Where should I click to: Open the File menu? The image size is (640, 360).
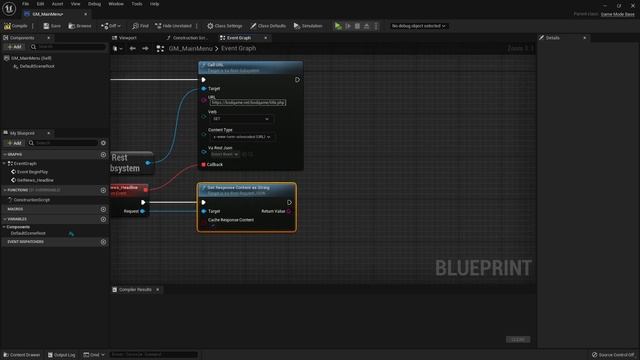25,4
